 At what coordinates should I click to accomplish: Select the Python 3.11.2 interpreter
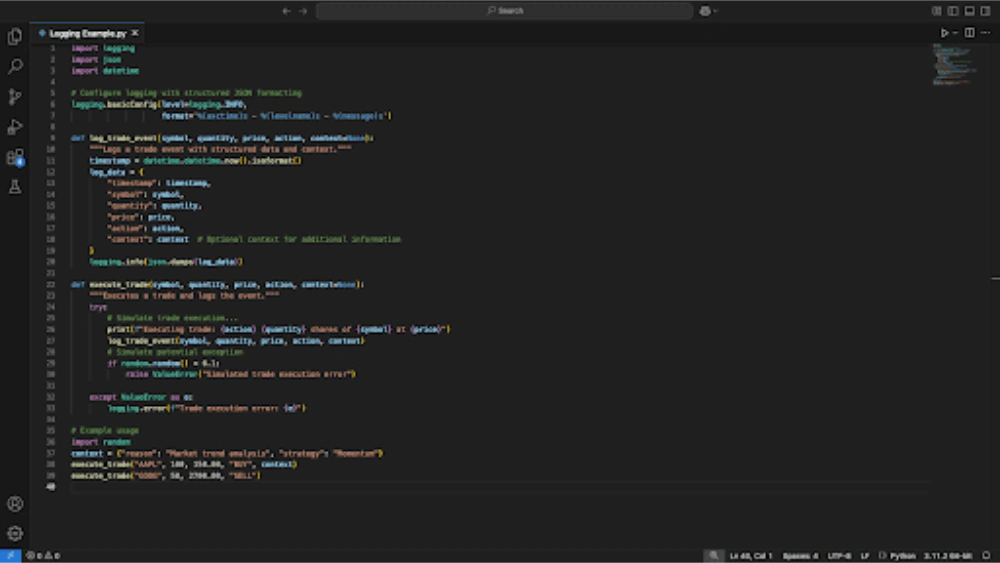pos(948,555)
